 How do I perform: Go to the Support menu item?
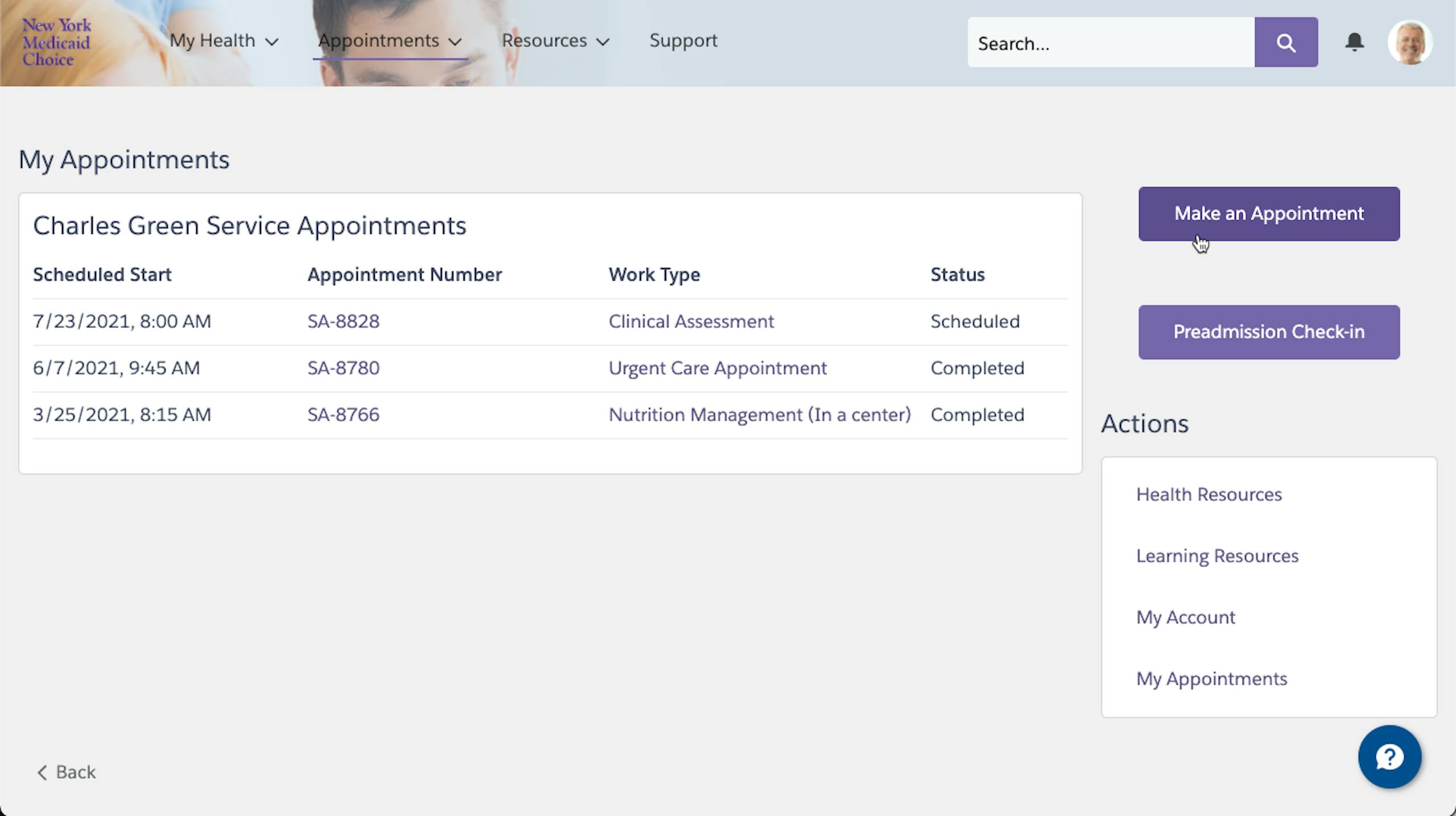point(683,41)
